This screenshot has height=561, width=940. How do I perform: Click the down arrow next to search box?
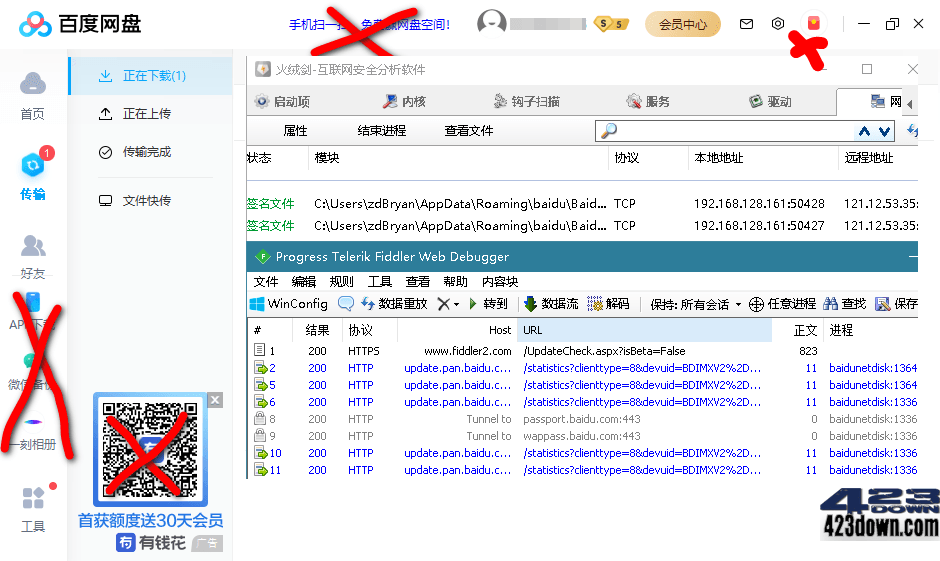pyautogui.click(x=885, y=131)
